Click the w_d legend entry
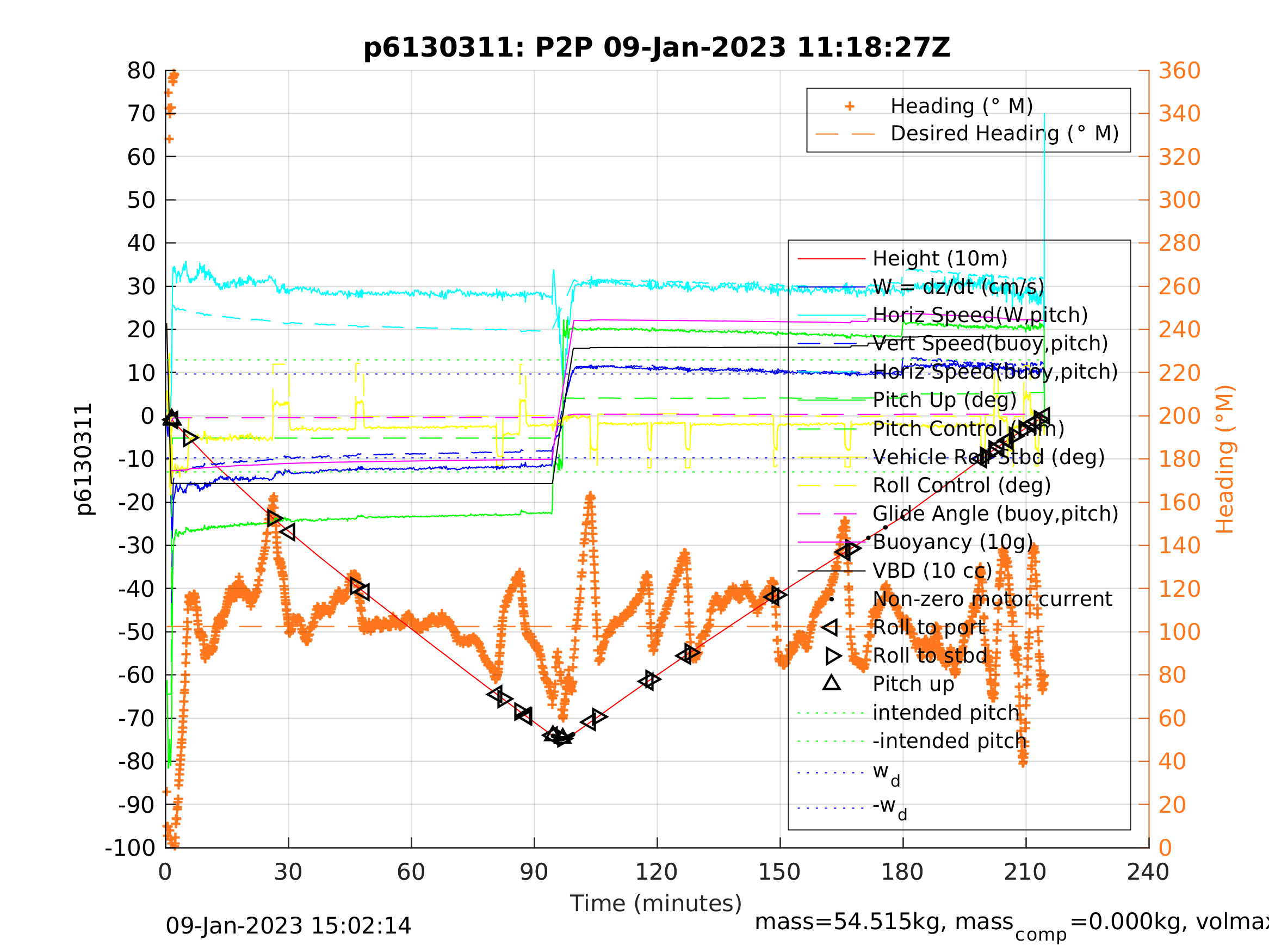Image resolution: width=1269 pixels, height=952 pixels. [887, 774]
